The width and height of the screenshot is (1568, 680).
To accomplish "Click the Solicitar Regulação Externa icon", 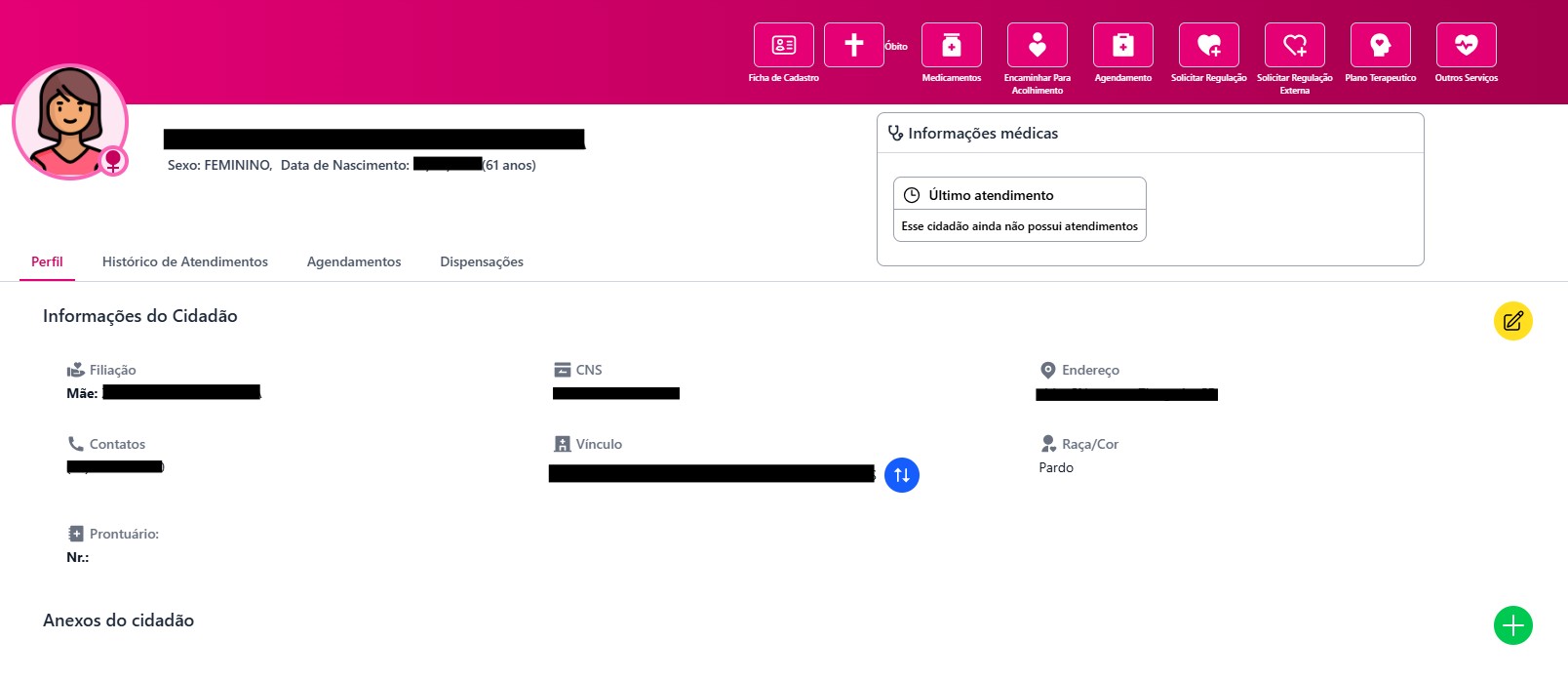I will click(x=1295, y=45).
